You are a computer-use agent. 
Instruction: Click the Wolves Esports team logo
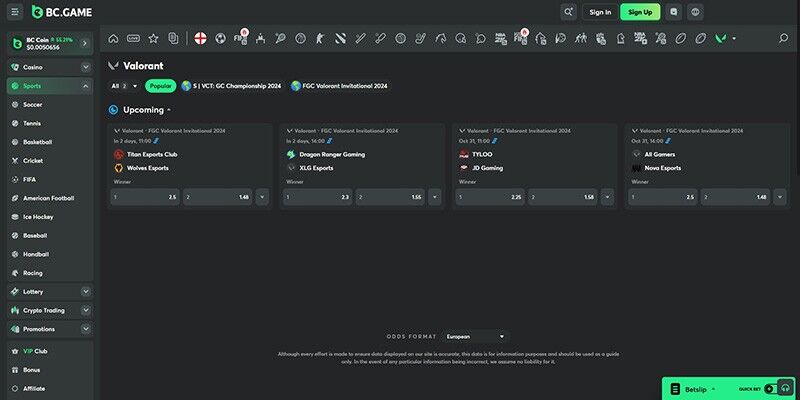click(x=119, y=168)
